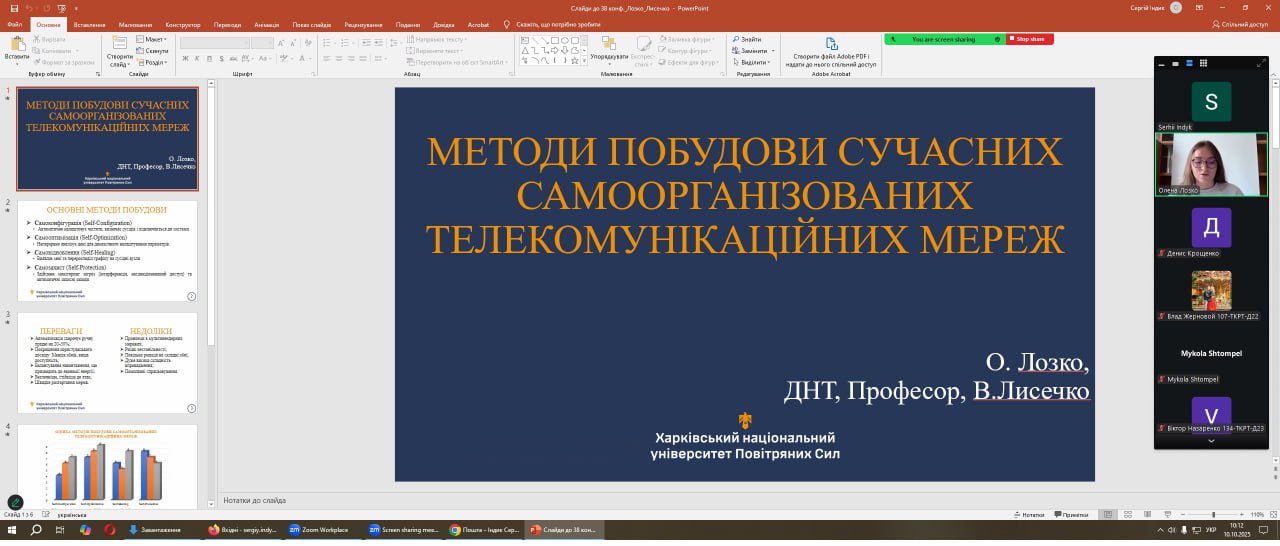This screenshot has width=1280, height=546.
Task: Toggle Comments (Примітки) pane in status bar
Action: pyautogui.click(x=1073, y=514)
